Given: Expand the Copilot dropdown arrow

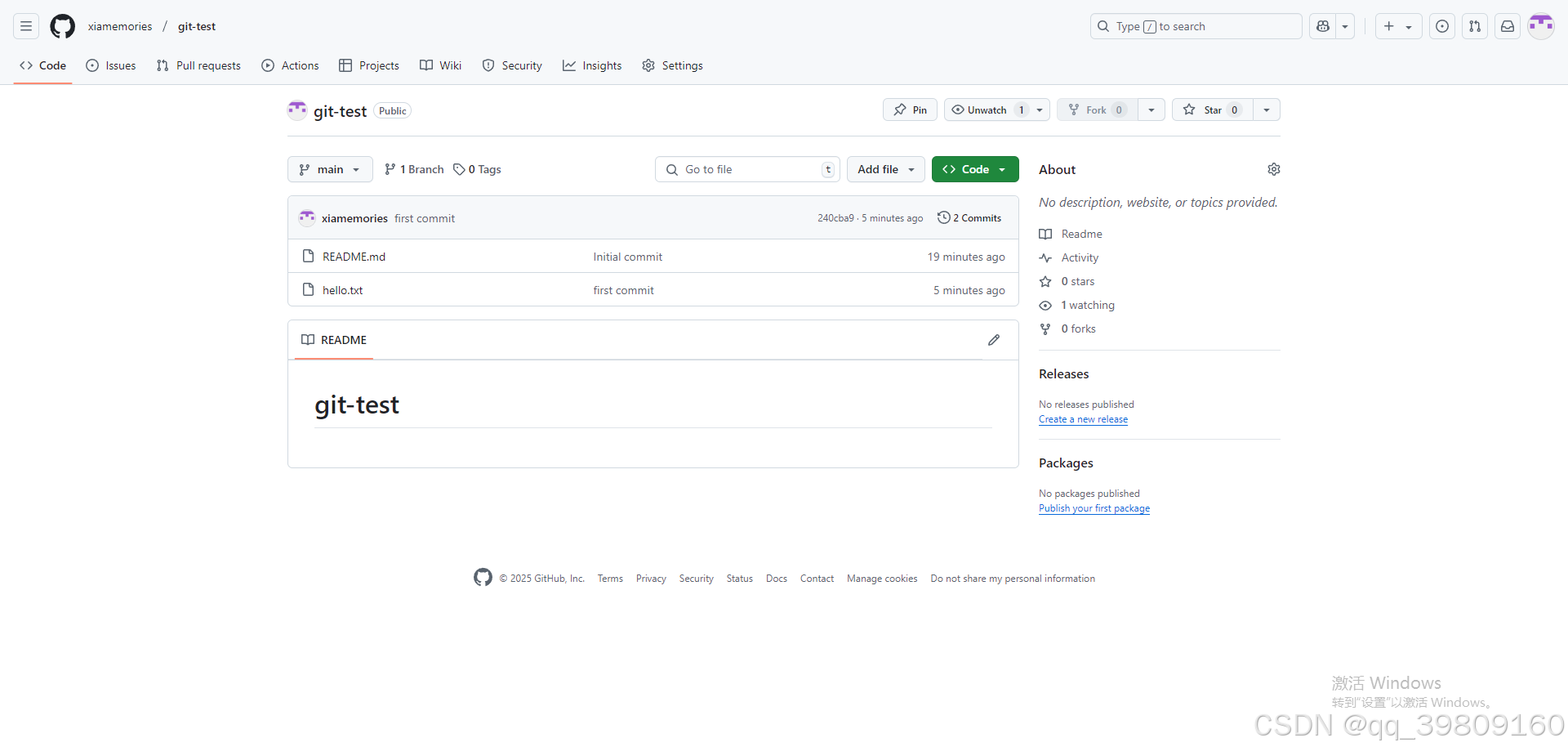Looking at the screenshot, I should [1345, 26].
